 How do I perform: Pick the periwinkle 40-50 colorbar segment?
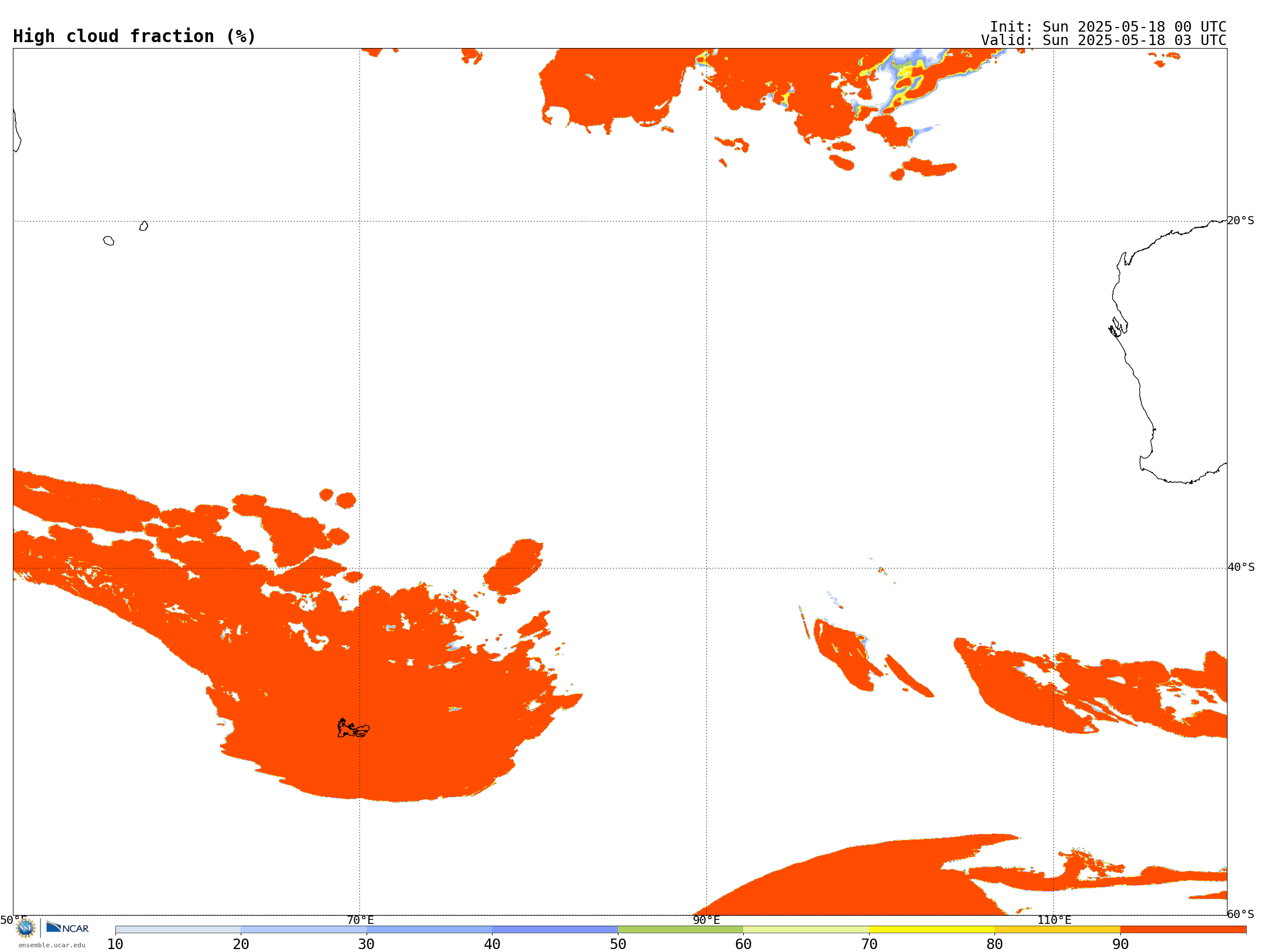(x=555, y=930)
